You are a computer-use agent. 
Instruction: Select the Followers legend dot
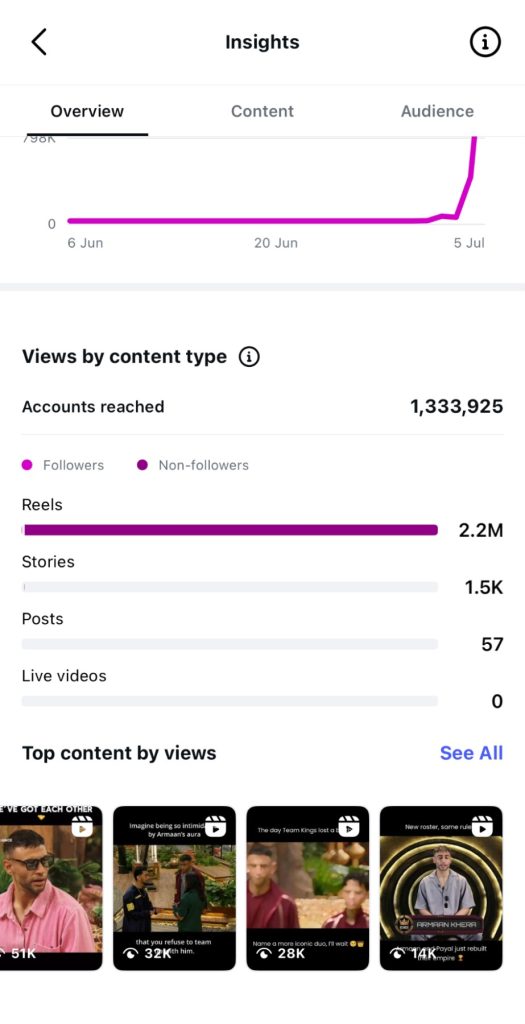pyautogui.click(x=27, y=466)
